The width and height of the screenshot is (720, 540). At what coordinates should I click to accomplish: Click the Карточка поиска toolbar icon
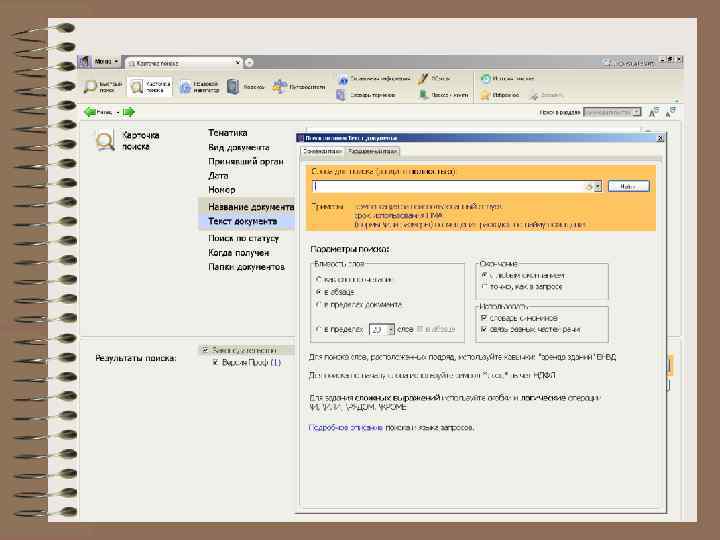[136, 86]
